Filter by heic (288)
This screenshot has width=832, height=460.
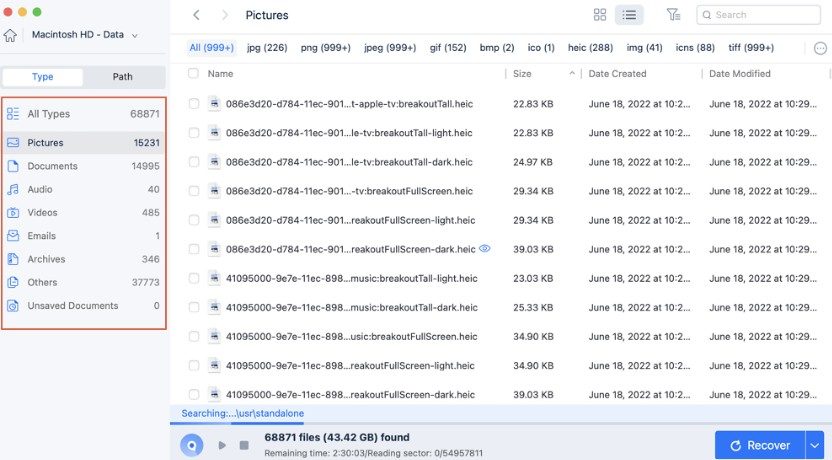pyautogui.click(x=590, y=48)
